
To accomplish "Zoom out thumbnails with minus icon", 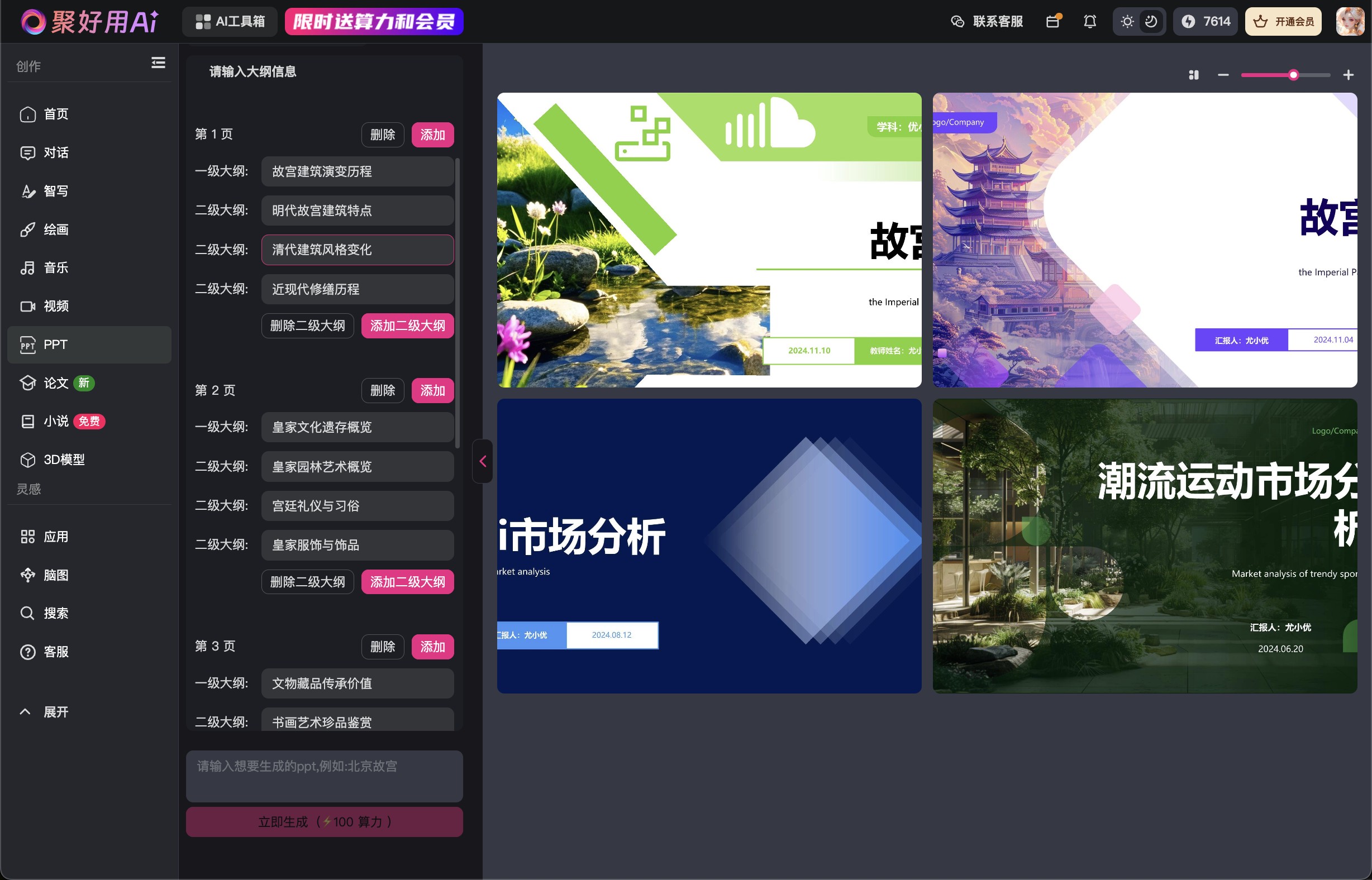I will click(x=1223, y=75).
